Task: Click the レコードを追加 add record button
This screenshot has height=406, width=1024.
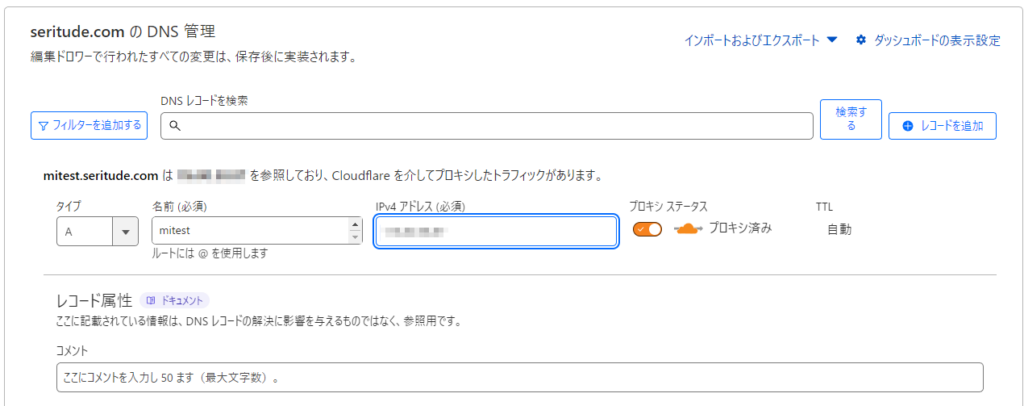Action: tap(942, 126)
